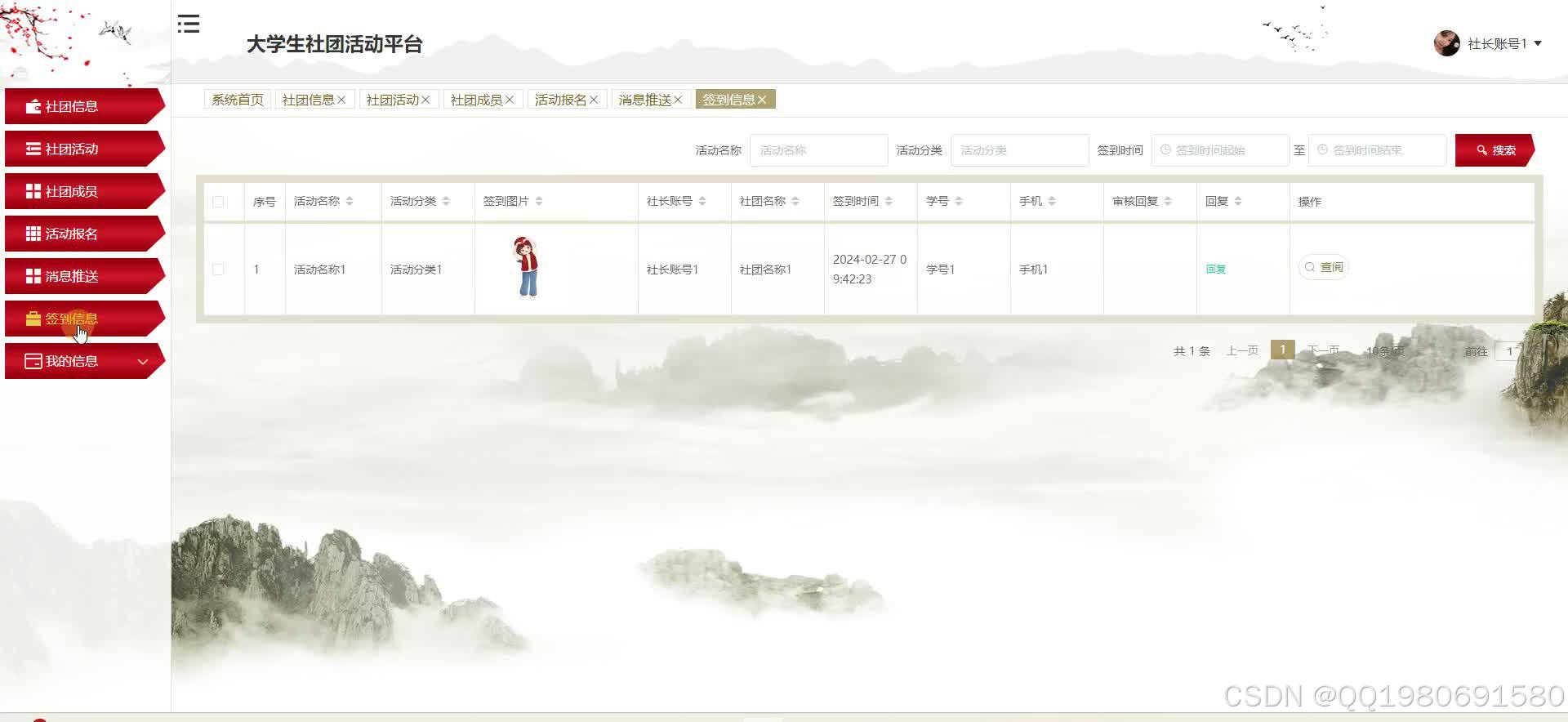Click the 2024-02-27 sign-in time cell
Screen dimensions: 1568x722
[x=870, y=270]
